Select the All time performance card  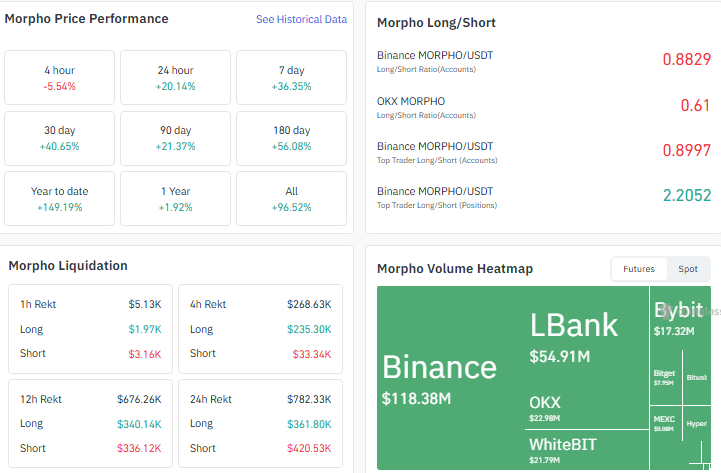pos(292,199)
